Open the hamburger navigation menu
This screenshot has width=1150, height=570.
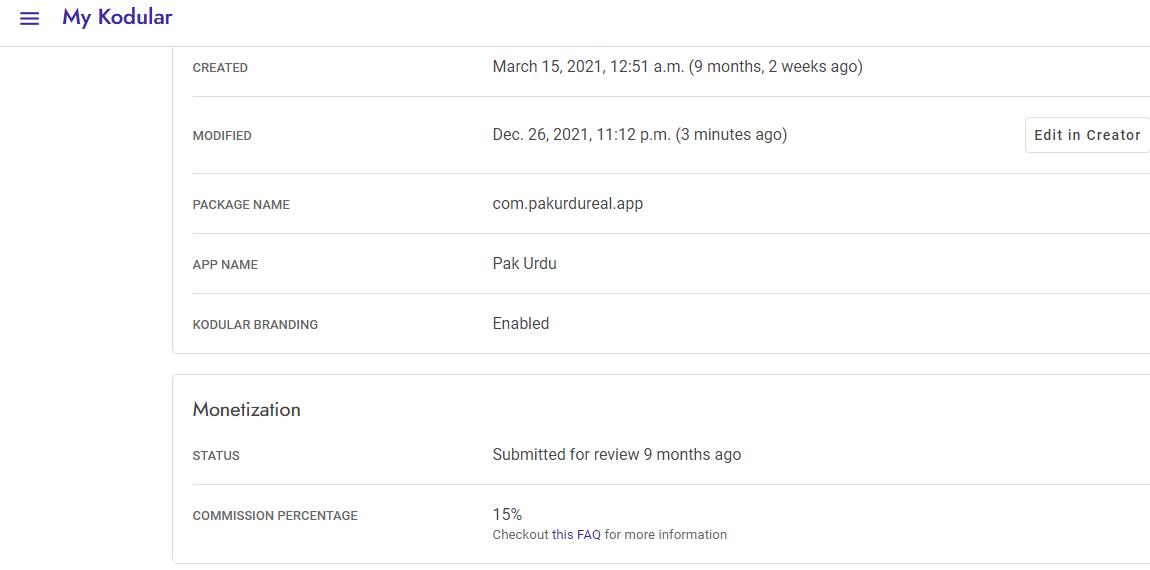pos(30,18)
